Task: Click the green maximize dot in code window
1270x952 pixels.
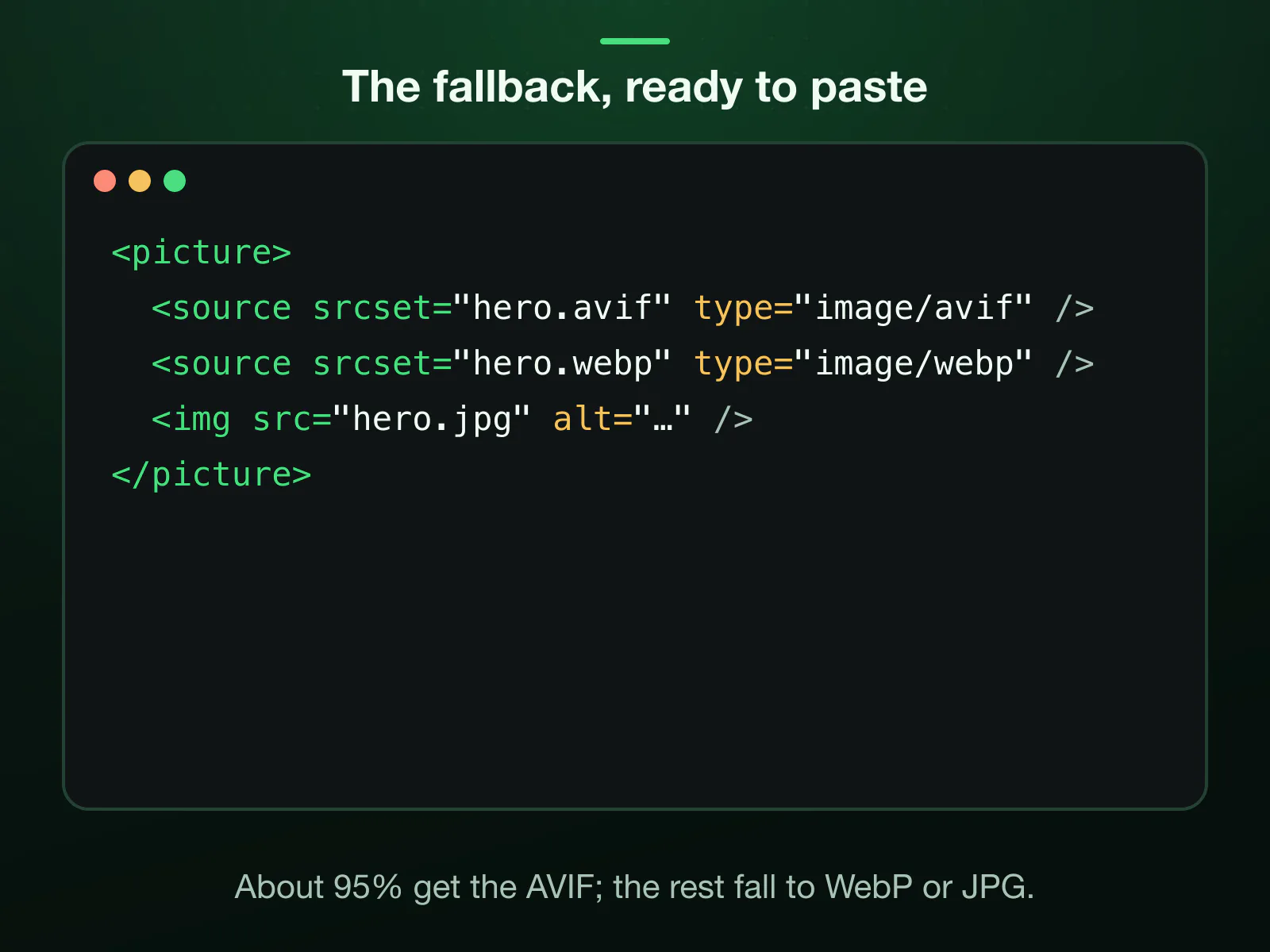Action: tap(175, 181)
